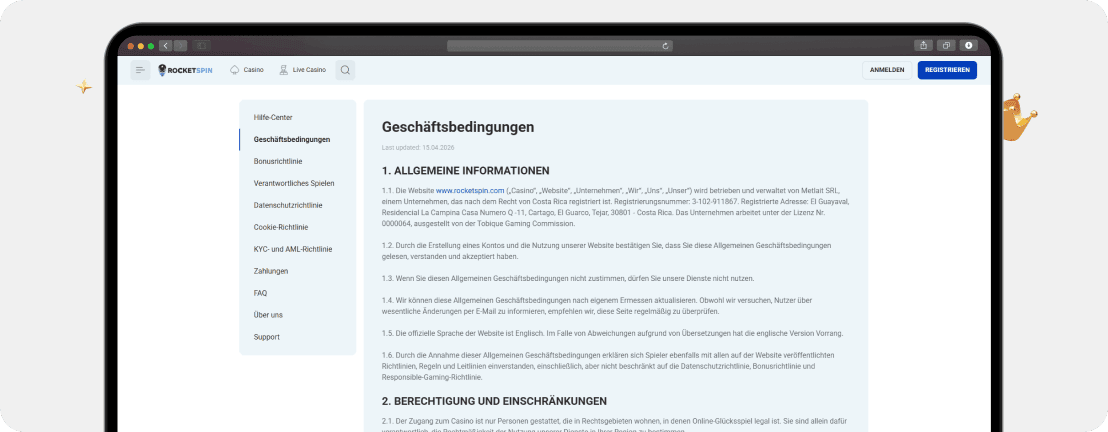Click the ANMELDEN button
This screenshot has width=1108, height=432.
[887, 70]
